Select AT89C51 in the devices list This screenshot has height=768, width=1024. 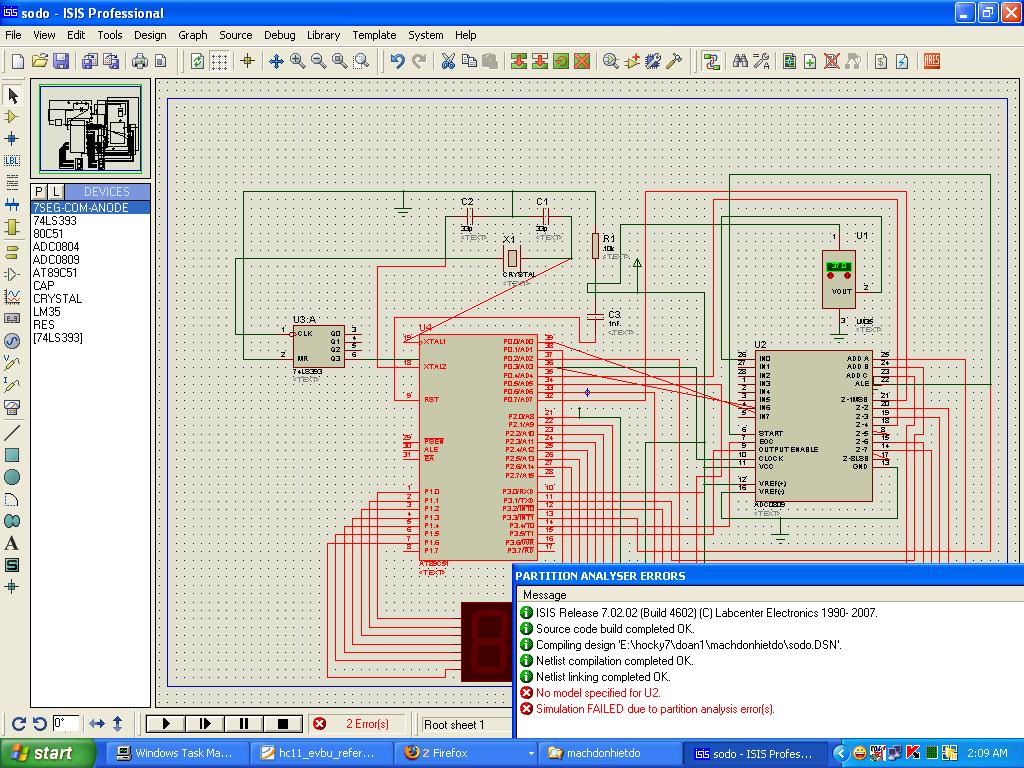point(55,273)
